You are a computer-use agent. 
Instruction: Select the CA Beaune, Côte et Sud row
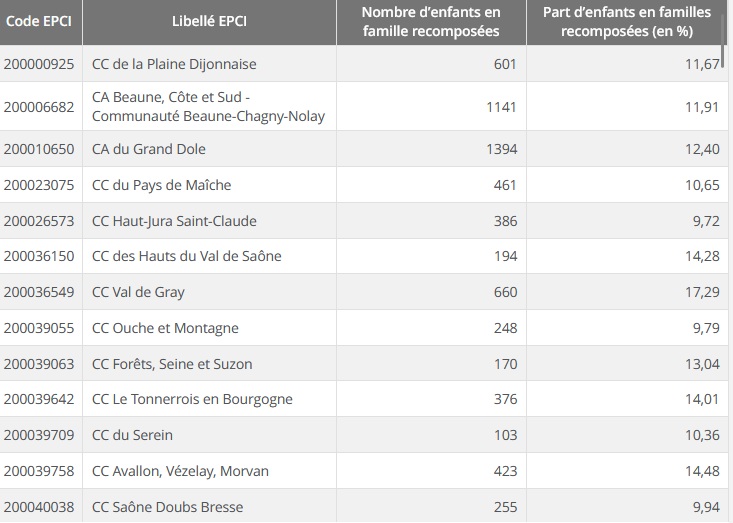207,107
